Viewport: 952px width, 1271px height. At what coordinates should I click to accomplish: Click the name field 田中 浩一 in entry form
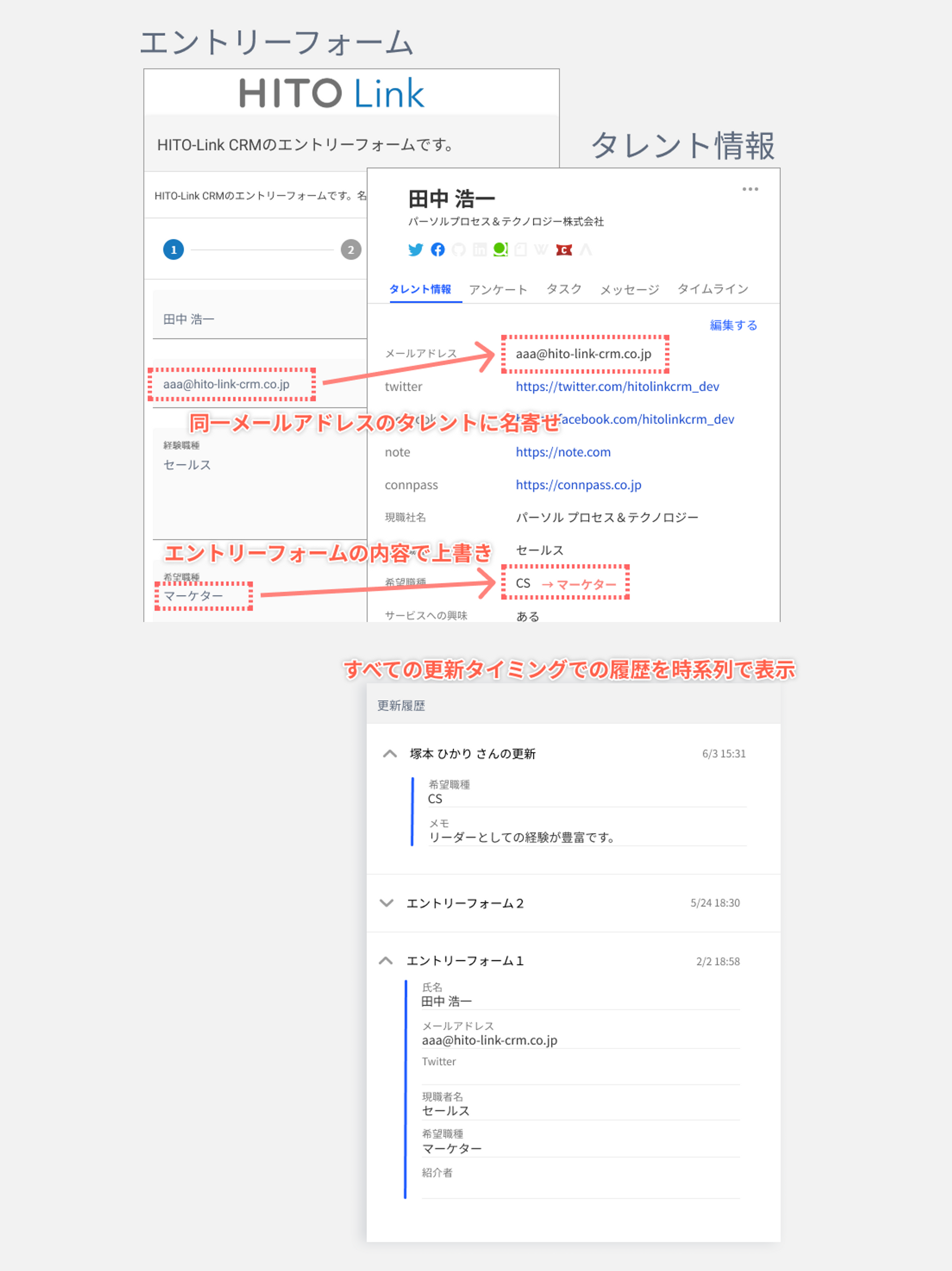point(260,315)
